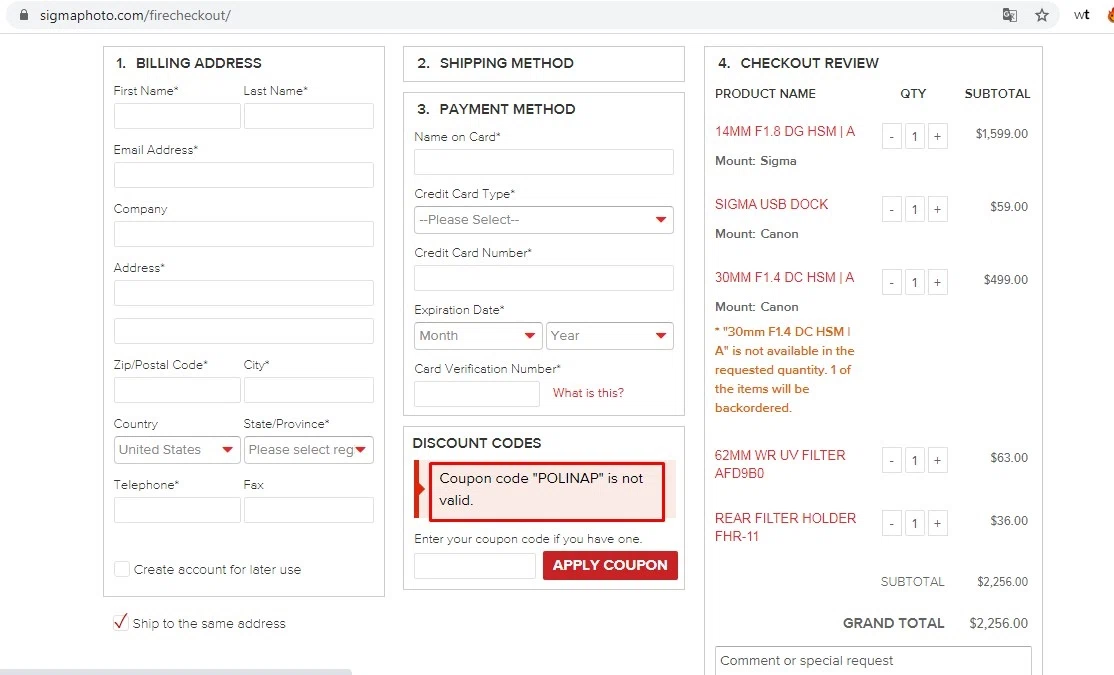Enable Create account for later use
The height and width of the screenshot is (675, 1114).
click(122, 569)
